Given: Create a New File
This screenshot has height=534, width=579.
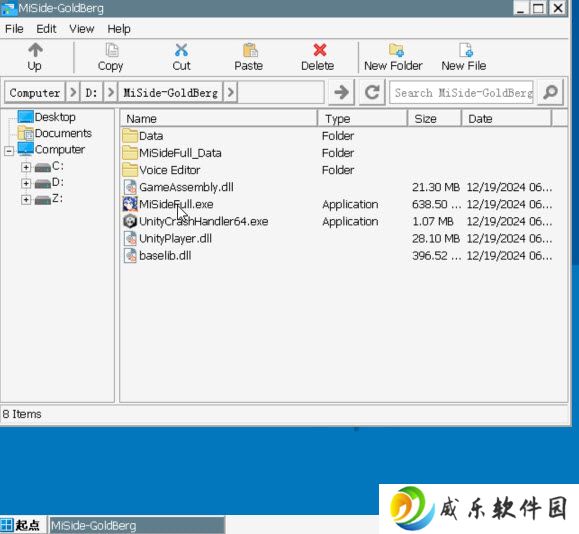Looking at the screenshot, I should [x=464, y=57].
